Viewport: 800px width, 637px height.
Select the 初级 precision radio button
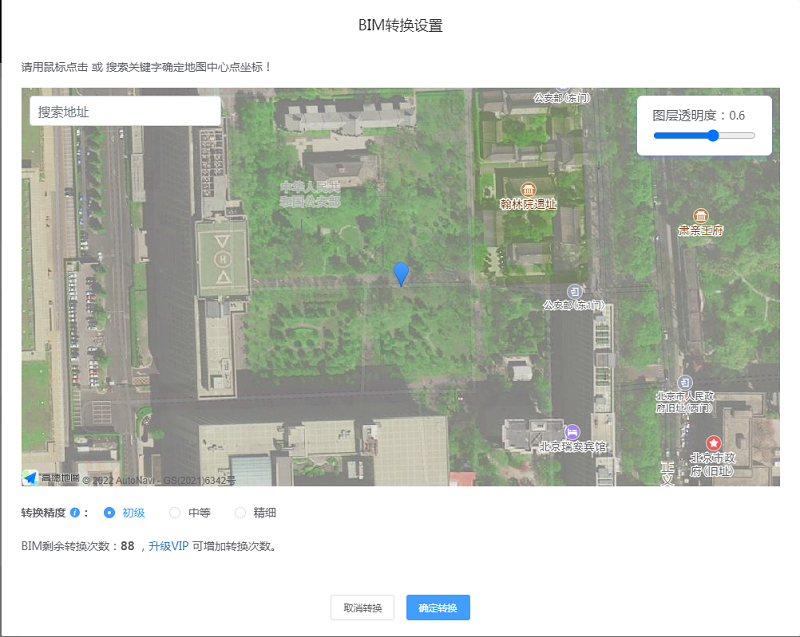pos(109,513)
